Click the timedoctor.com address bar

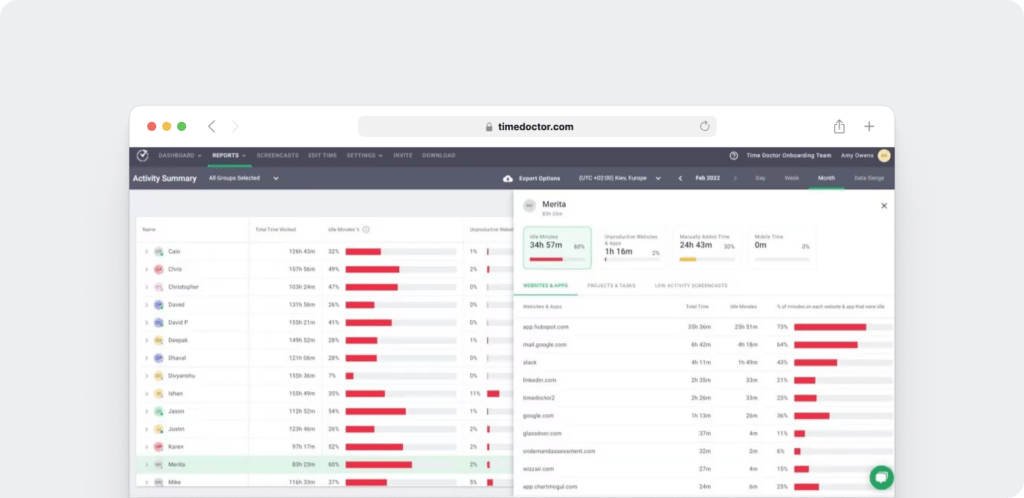[537, 127]
